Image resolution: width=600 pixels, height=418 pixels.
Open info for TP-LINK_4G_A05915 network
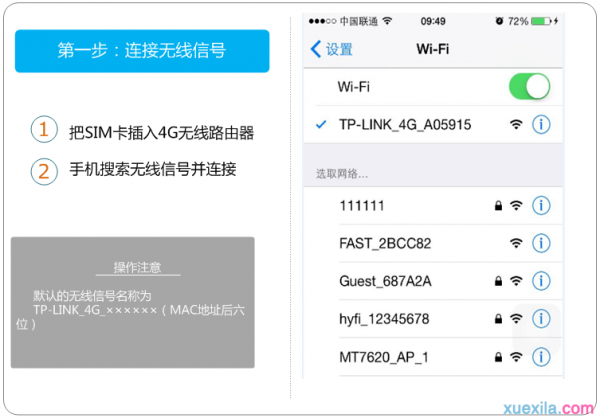coord(541,124)
